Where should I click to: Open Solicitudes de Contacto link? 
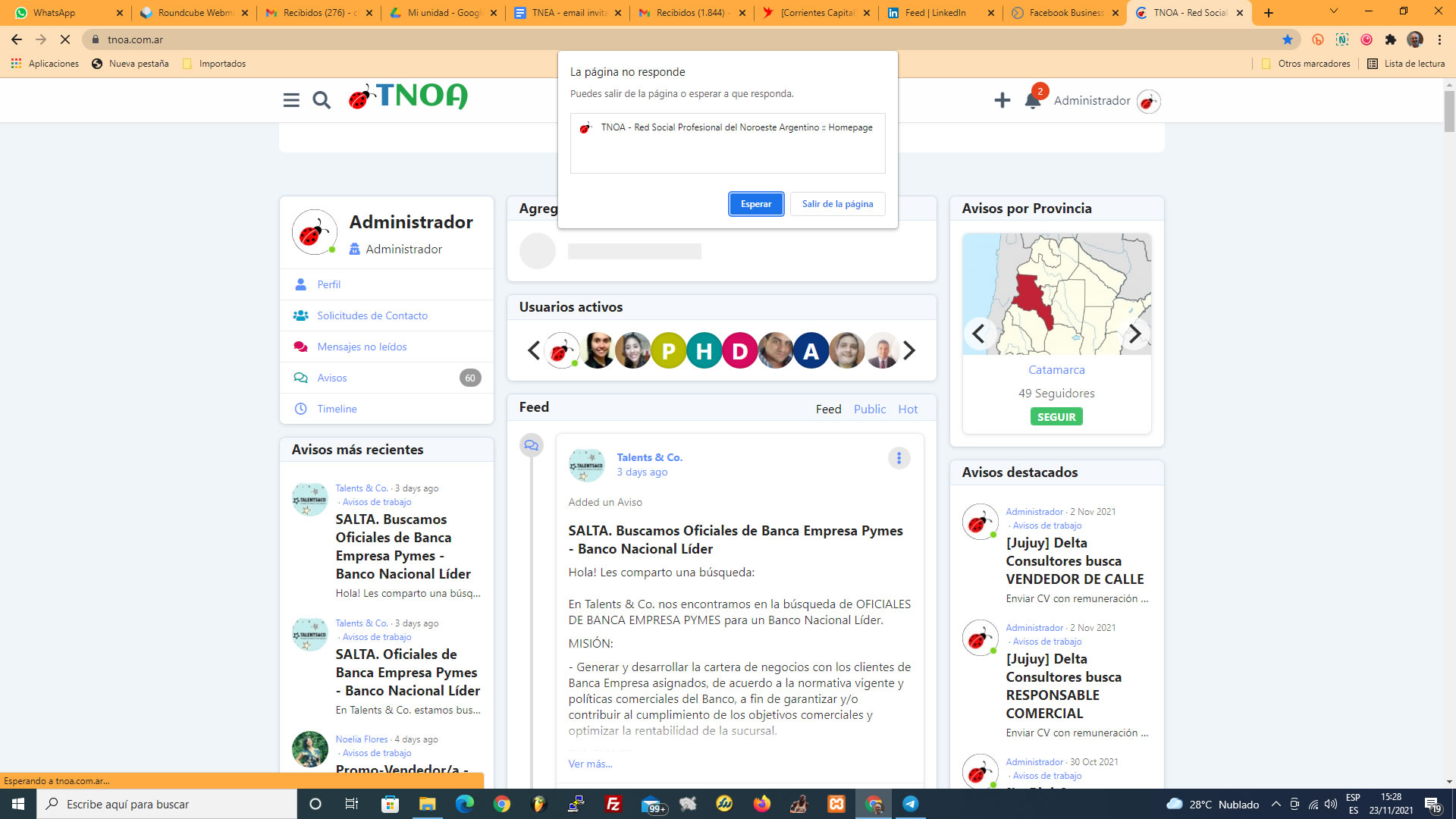pyautogui.click(x=372, y=315)
